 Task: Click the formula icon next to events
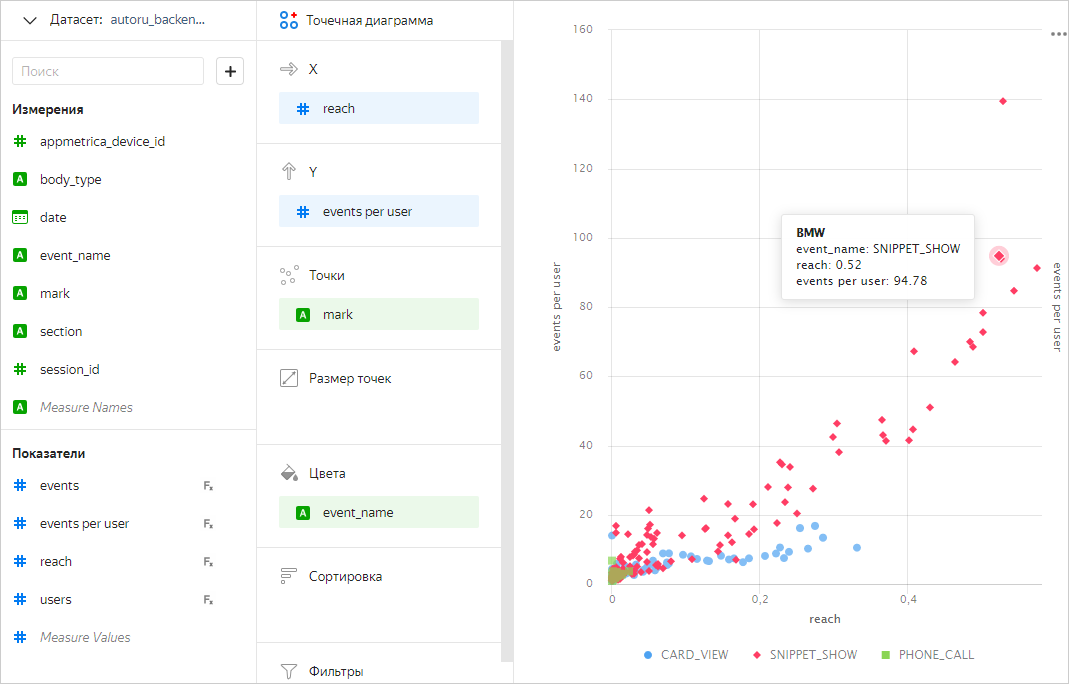(208, 486)
